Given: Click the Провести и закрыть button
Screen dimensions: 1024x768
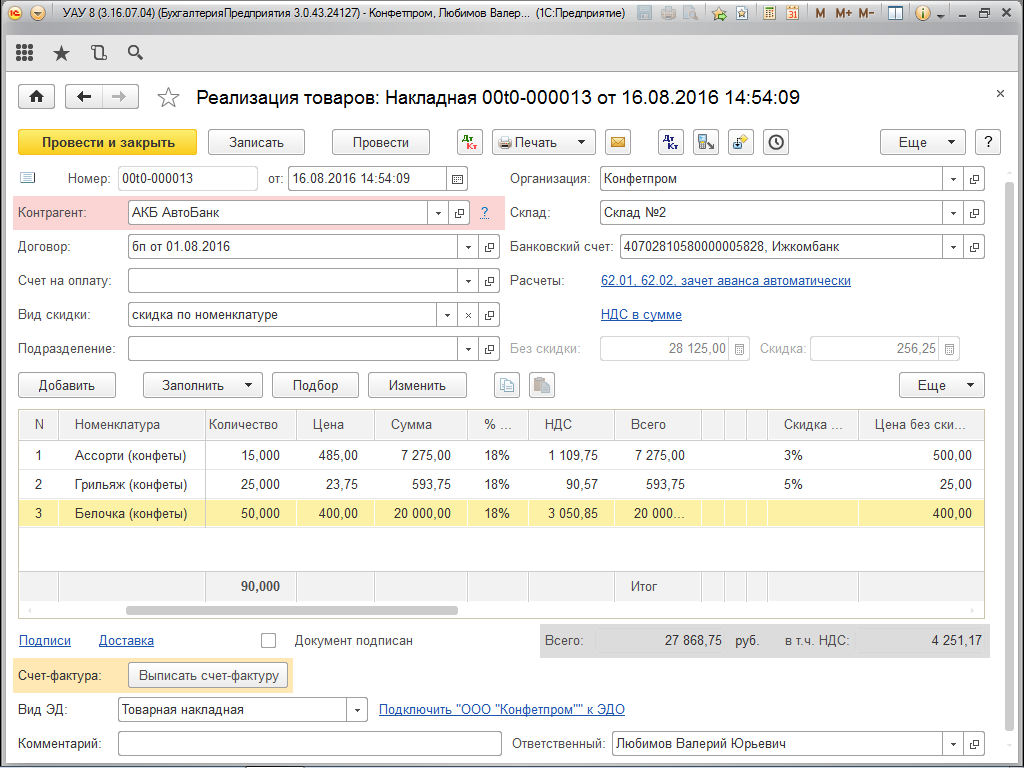Looking at the screenshot, I should (108, 142).
